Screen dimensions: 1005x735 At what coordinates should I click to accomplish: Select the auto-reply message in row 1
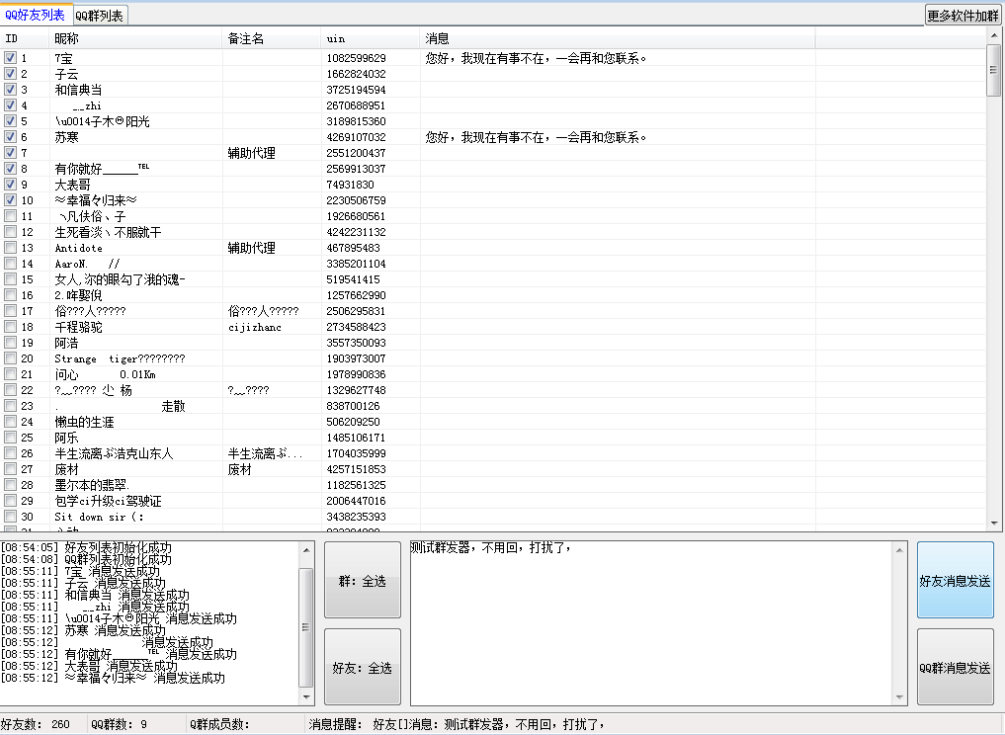click(536, 58)
